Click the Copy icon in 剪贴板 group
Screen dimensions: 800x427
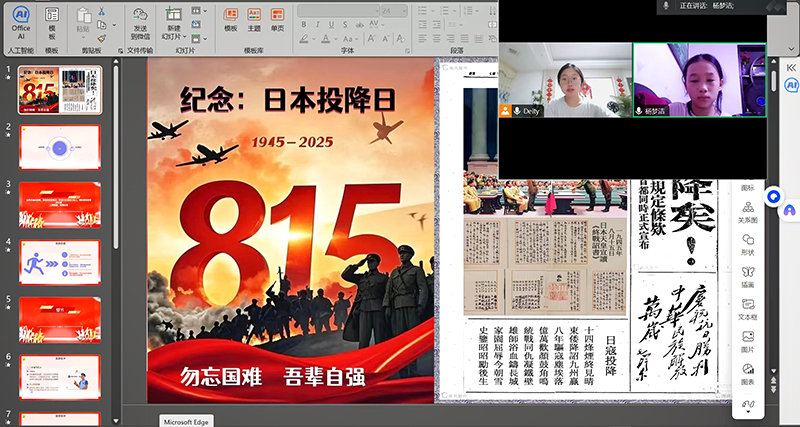point(102,24)
